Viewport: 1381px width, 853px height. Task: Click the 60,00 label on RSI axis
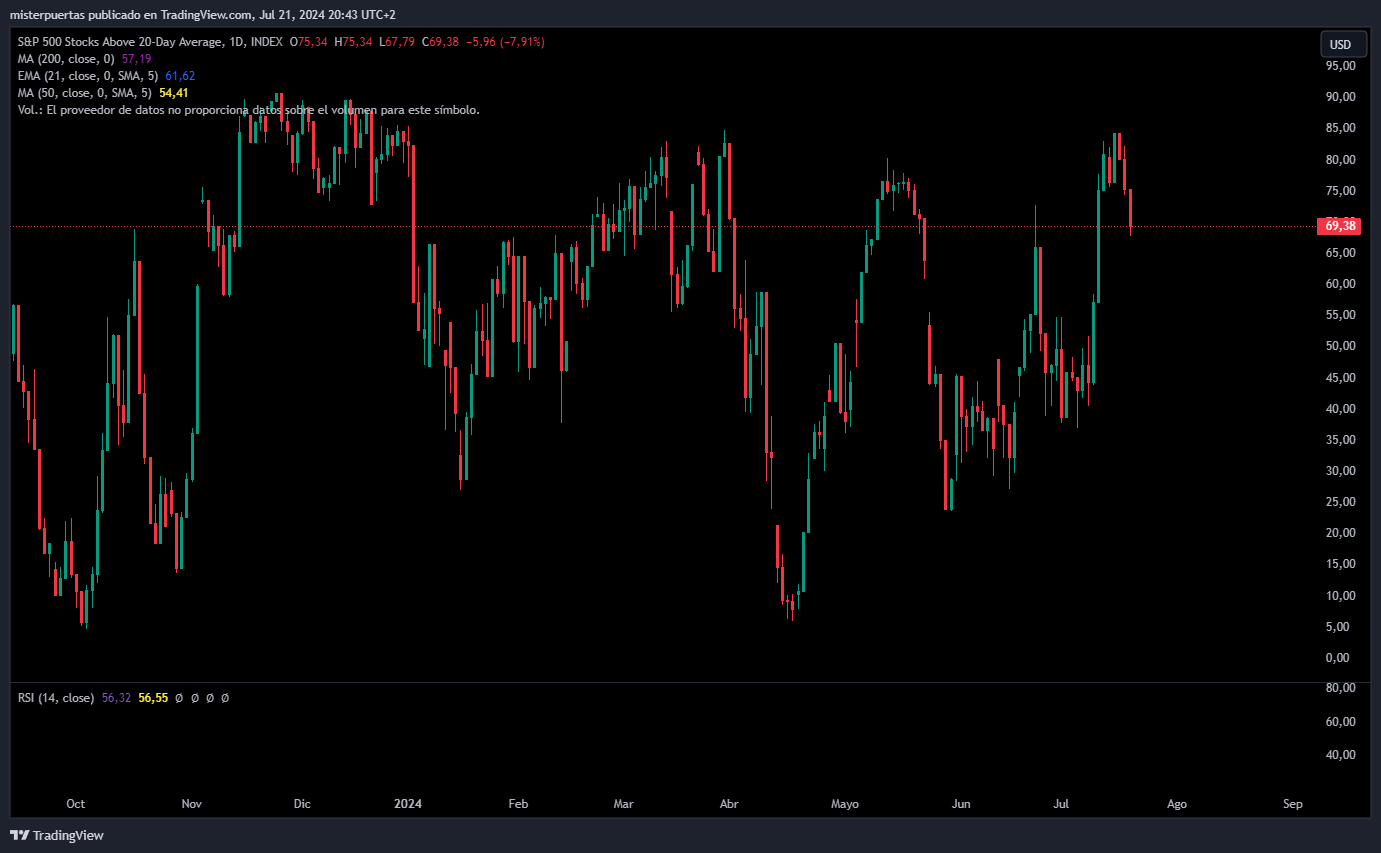pos(1341,721)
